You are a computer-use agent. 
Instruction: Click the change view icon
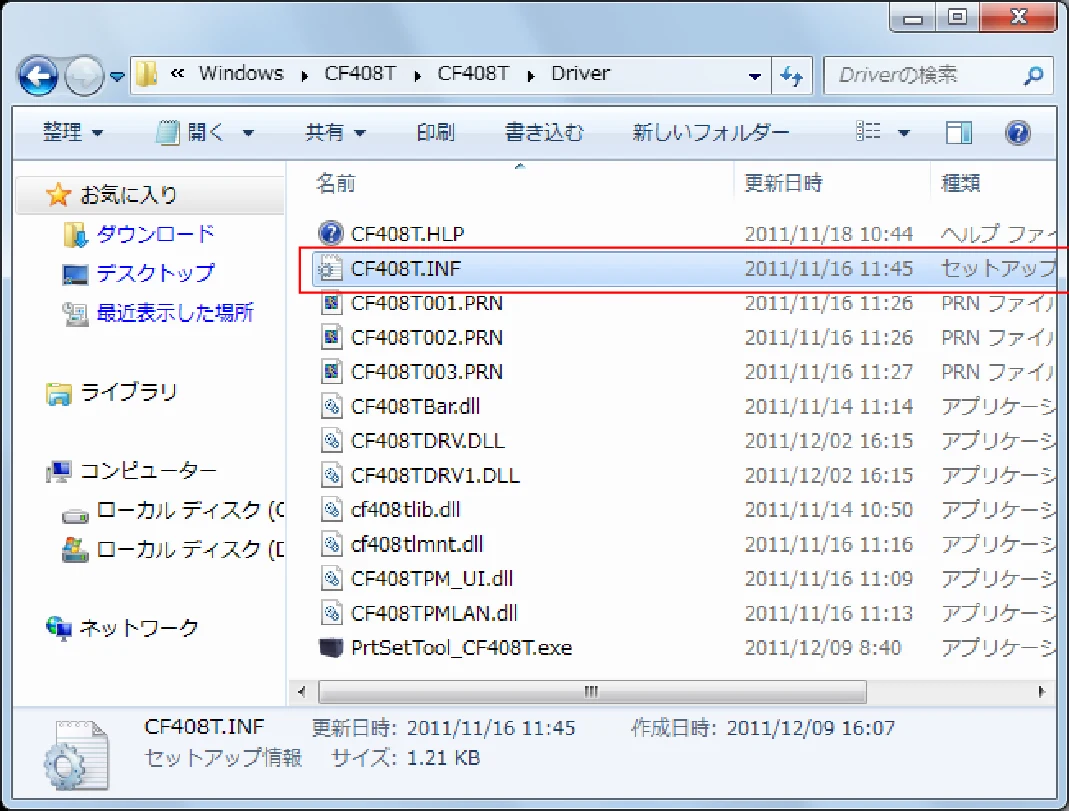tap(869, 131)
